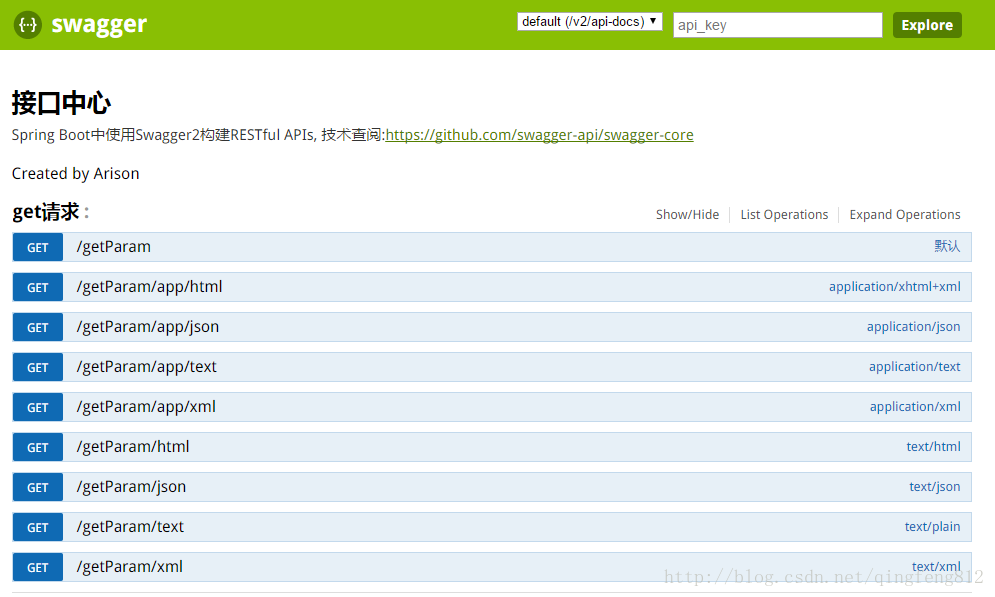Expand the /getParam/app/html operation
Viewport: 995px width, 597px height.
149,287
